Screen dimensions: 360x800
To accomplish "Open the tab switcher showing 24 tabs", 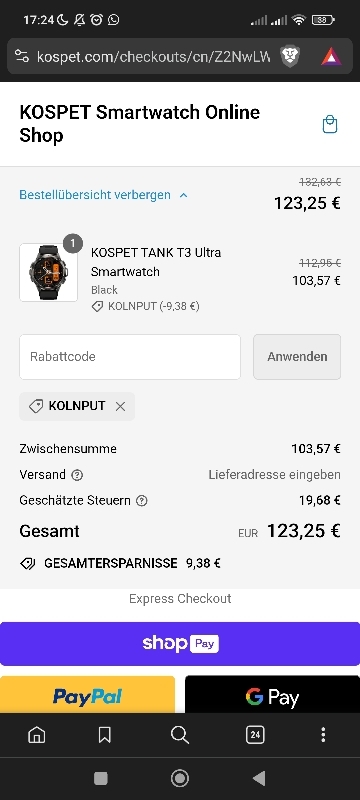I will [x=255, y=735].
